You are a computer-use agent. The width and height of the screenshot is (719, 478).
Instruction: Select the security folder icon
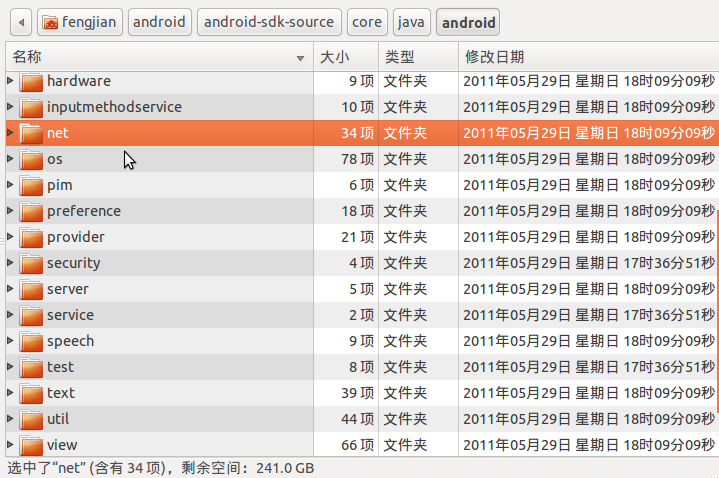(x=31, y=263)
